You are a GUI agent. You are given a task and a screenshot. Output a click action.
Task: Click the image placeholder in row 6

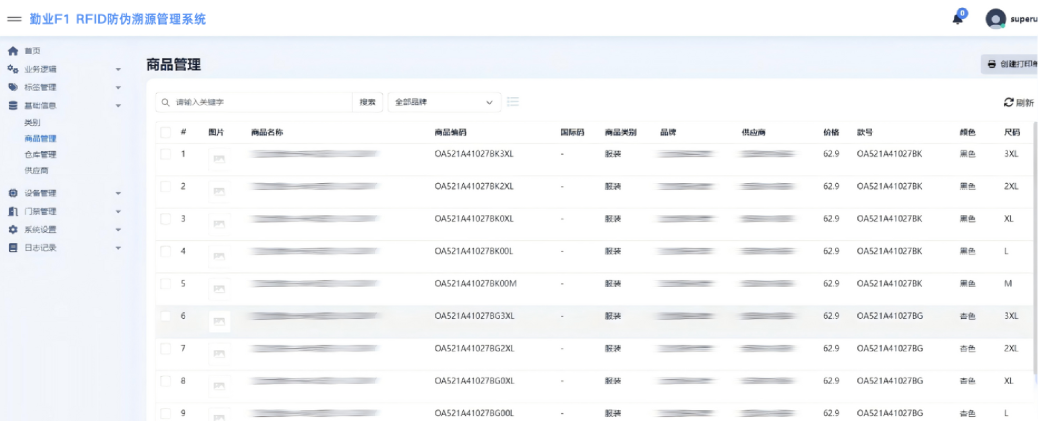(x=218, y=321)
